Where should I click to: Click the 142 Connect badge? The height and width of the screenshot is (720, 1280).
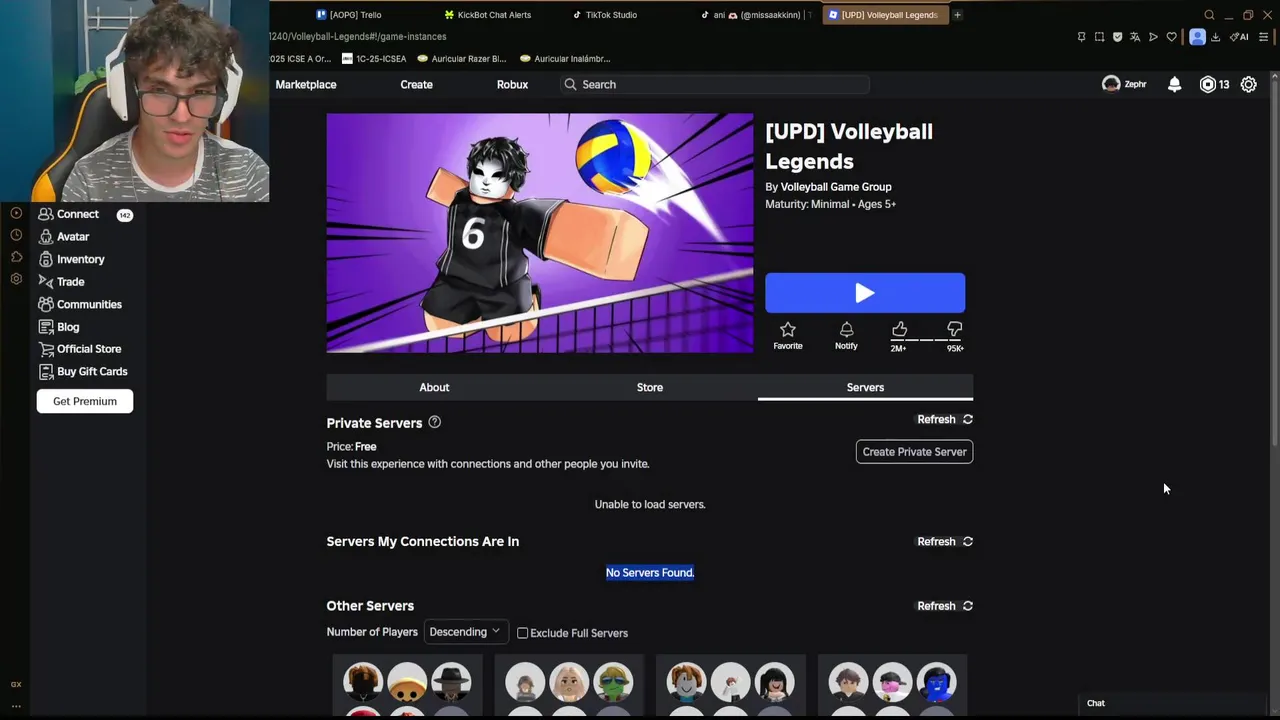[124, 215]
